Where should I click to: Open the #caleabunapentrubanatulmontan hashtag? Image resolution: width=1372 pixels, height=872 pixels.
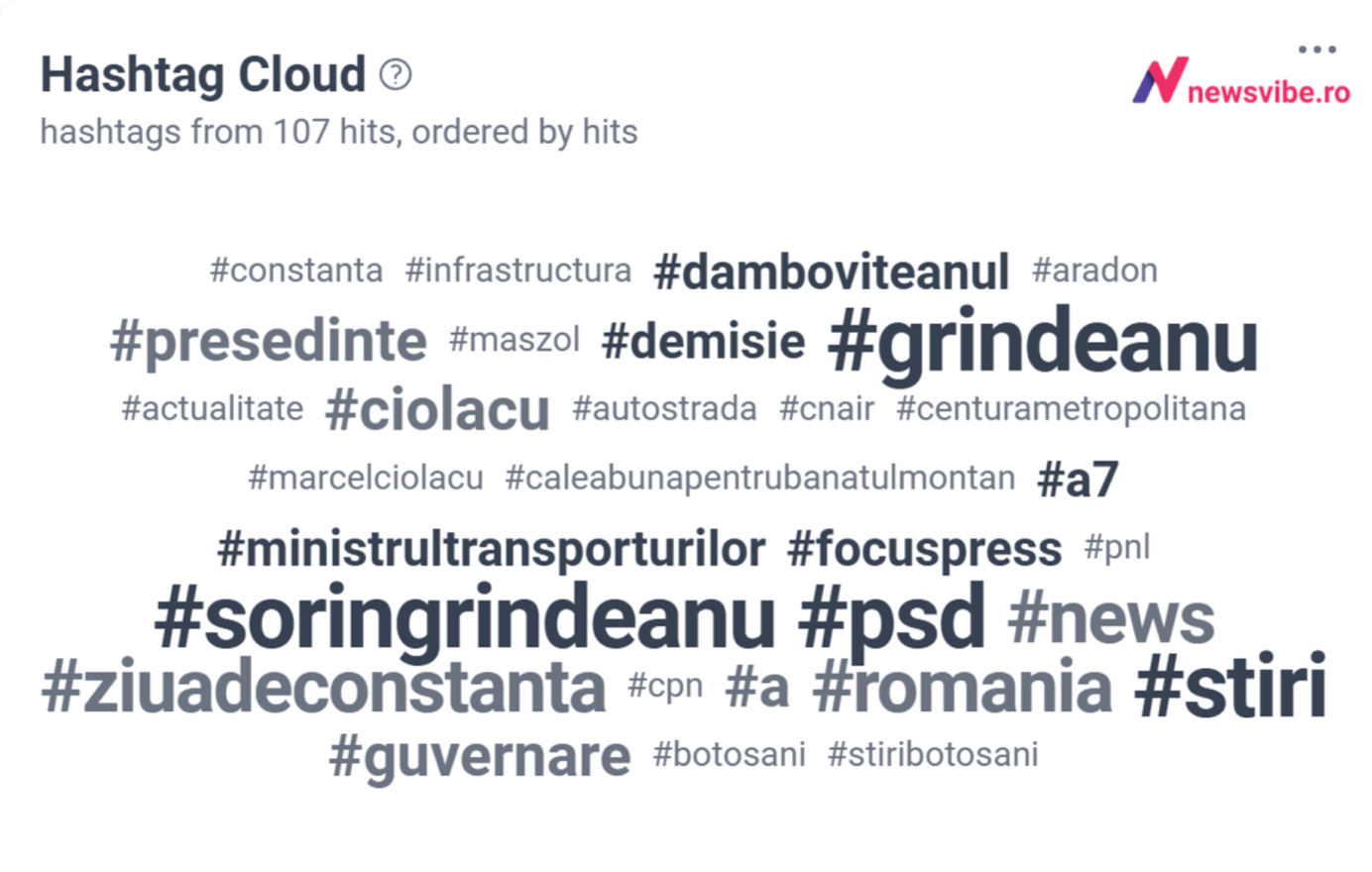pyautogui.click(x=760, y=478)
